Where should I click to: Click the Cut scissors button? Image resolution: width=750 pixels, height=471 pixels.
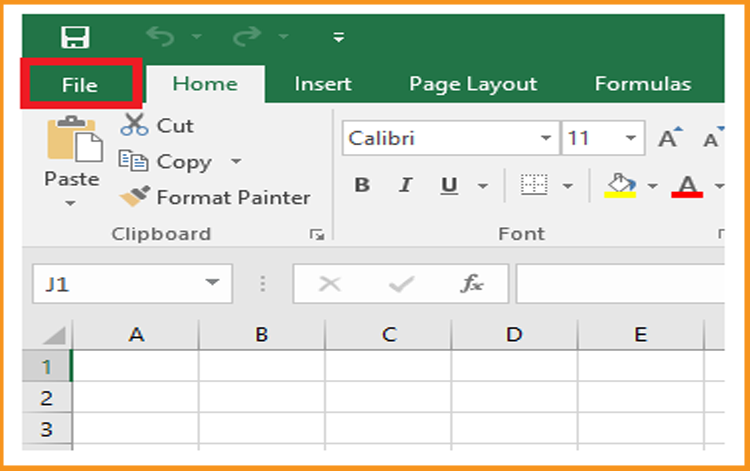tap(156, 125)
